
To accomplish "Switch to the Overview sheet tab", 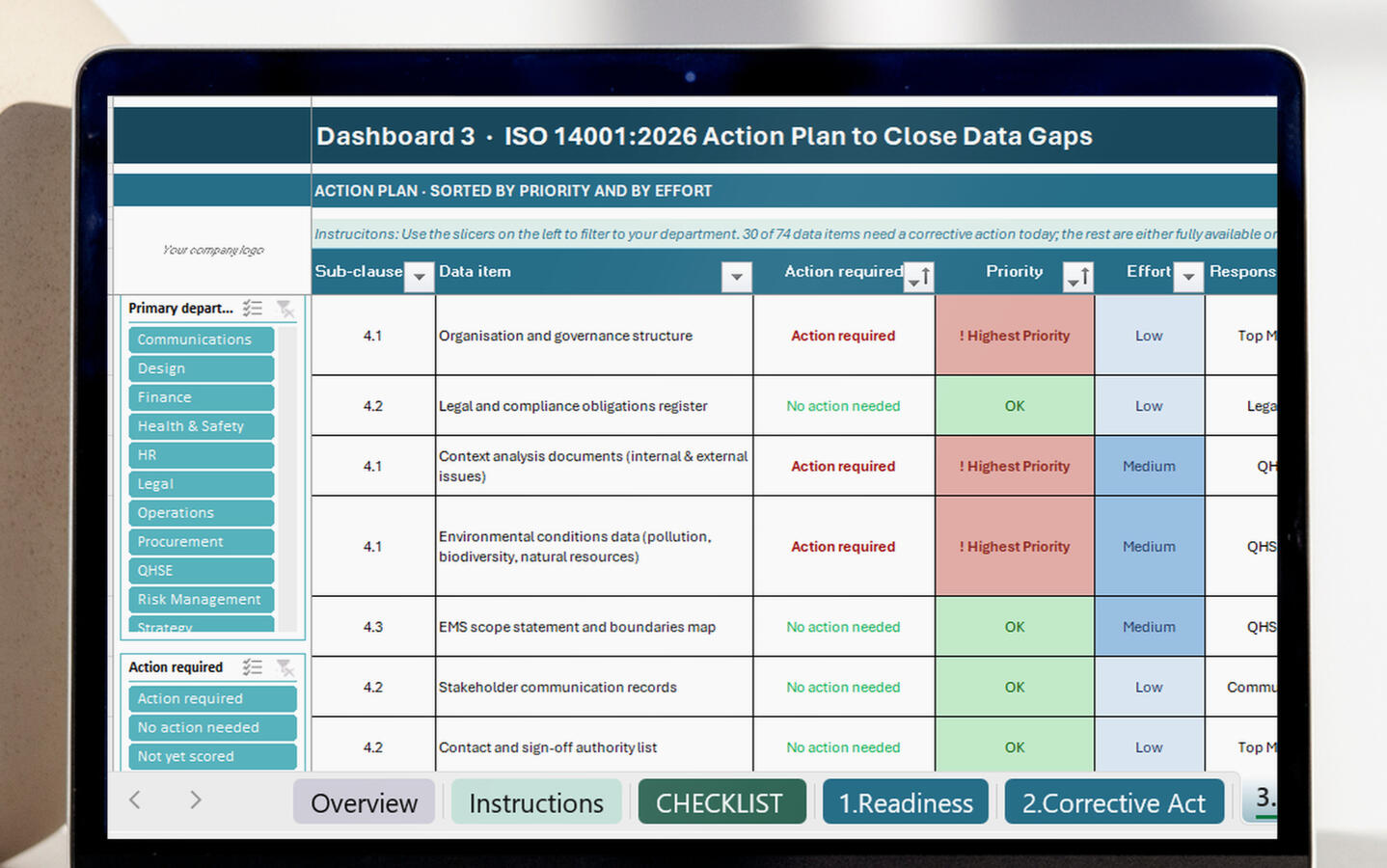I will (365, 802).
